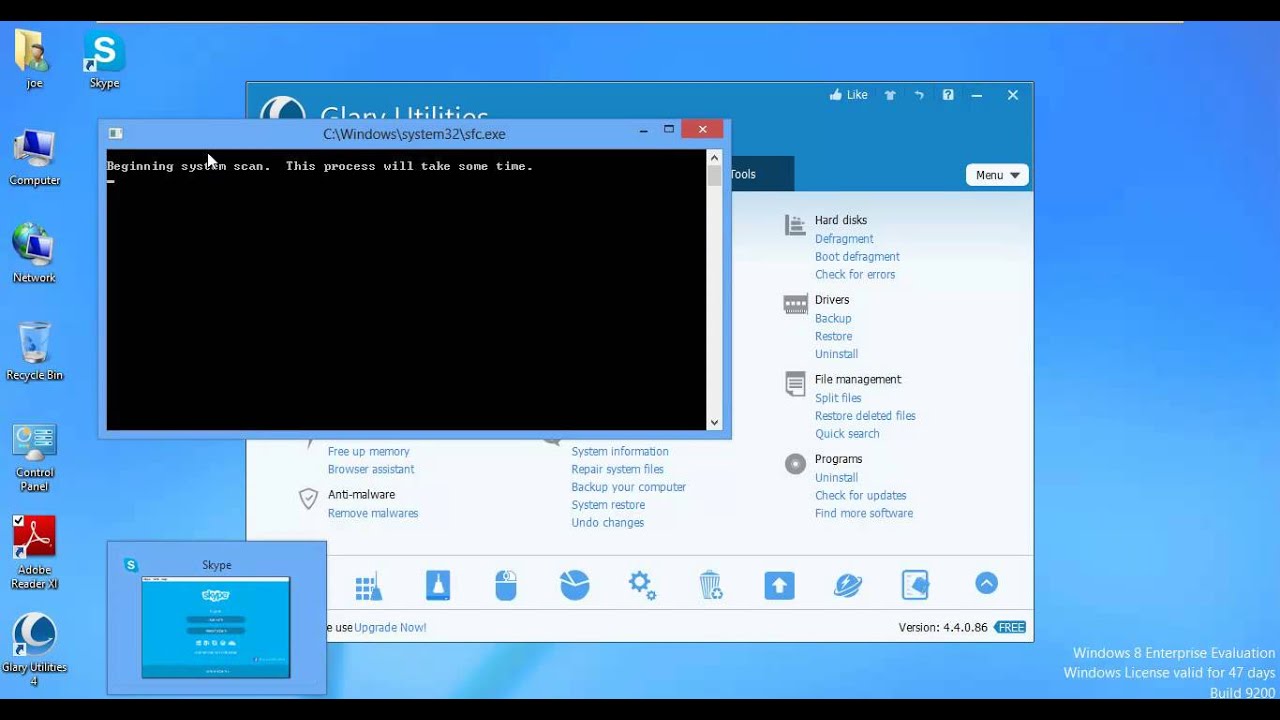1280x720 pixels.
Task: Launch the Disk Cleaner tool icon
Action: click(x=438, y=585)
